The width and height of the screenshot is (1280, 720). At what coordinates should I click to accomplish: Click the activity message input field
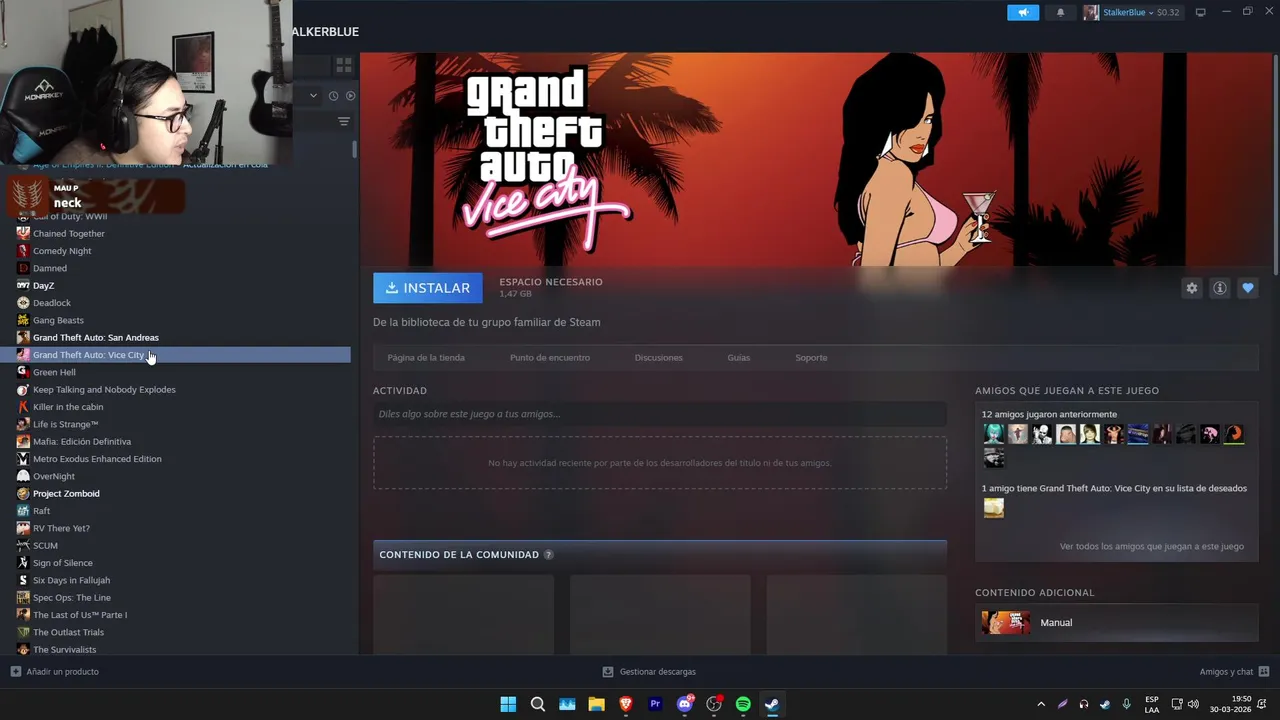click(x=660, y=414)
